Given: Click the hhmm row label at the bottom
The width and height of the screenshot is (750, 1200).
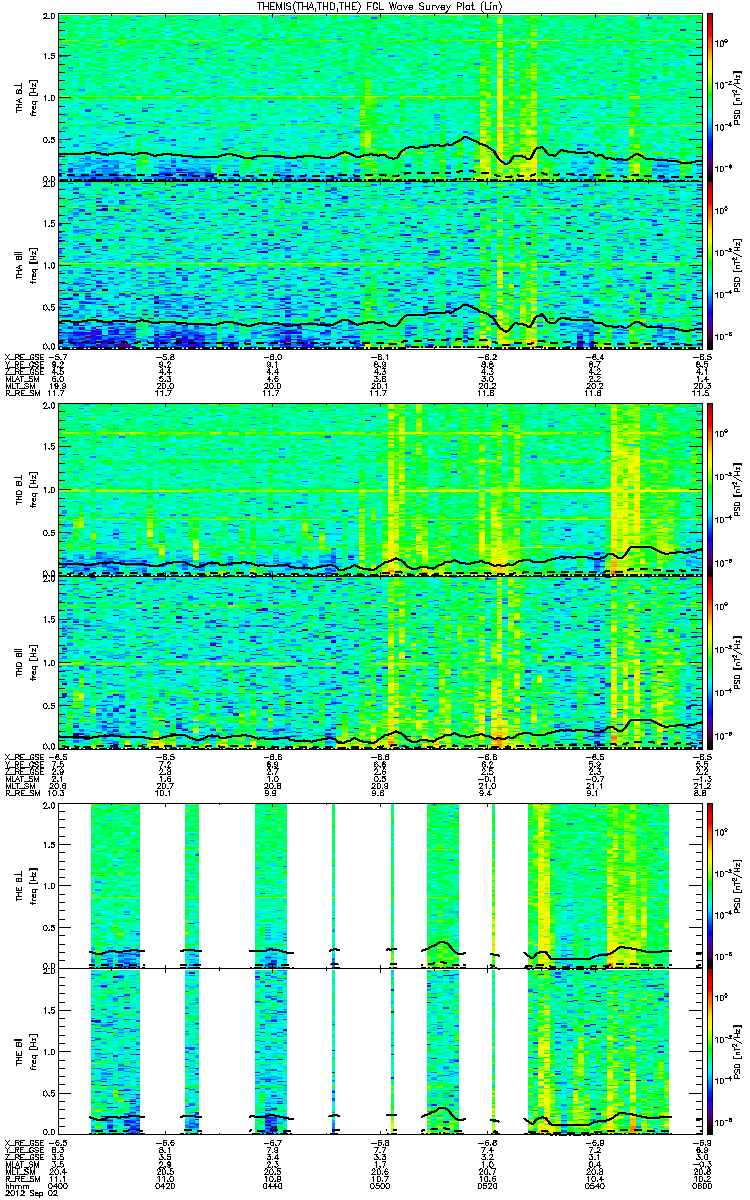Looking at the screenshot, I should click(x=15, y=1185).
